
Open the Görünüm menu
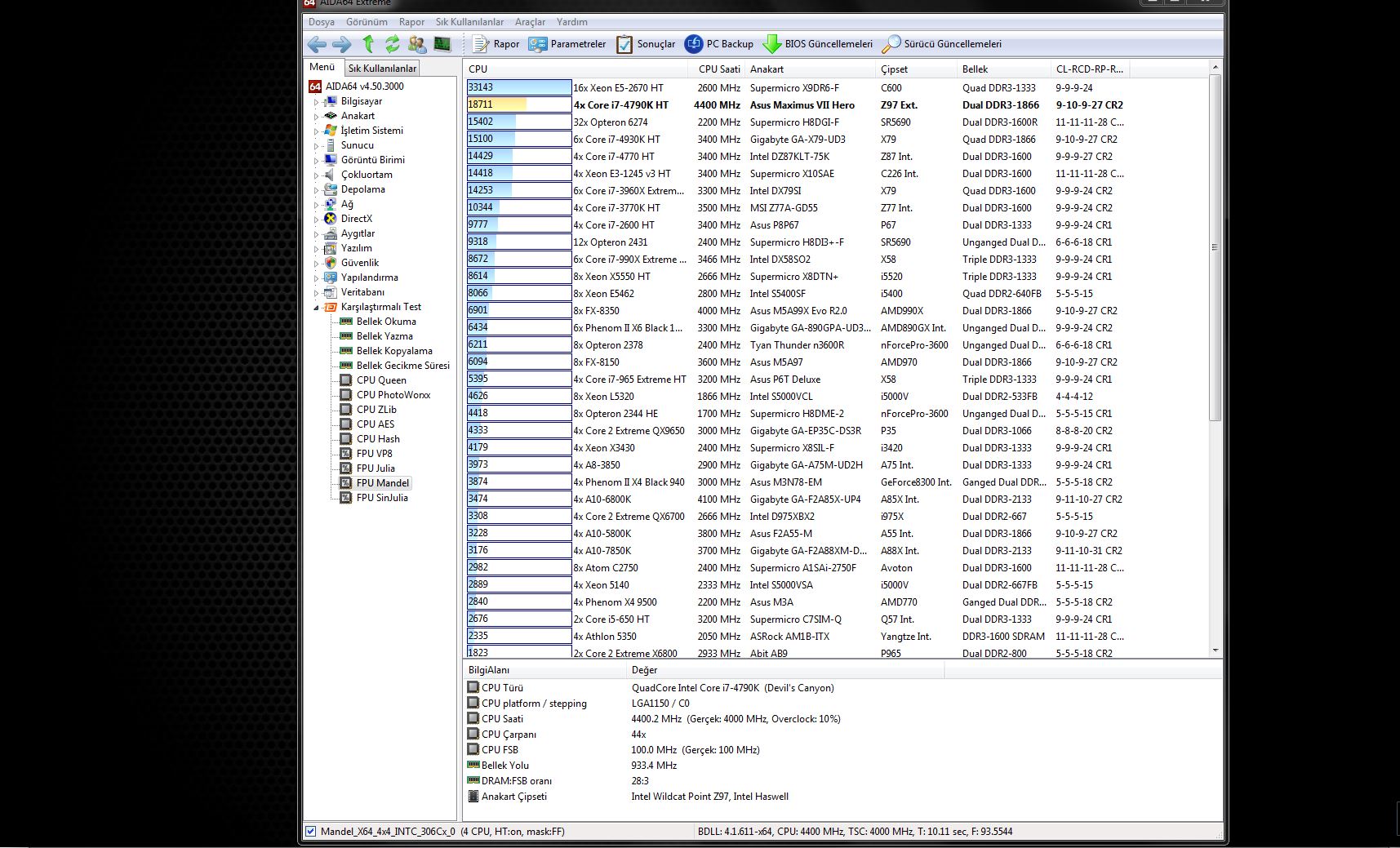tap(367, 22)
